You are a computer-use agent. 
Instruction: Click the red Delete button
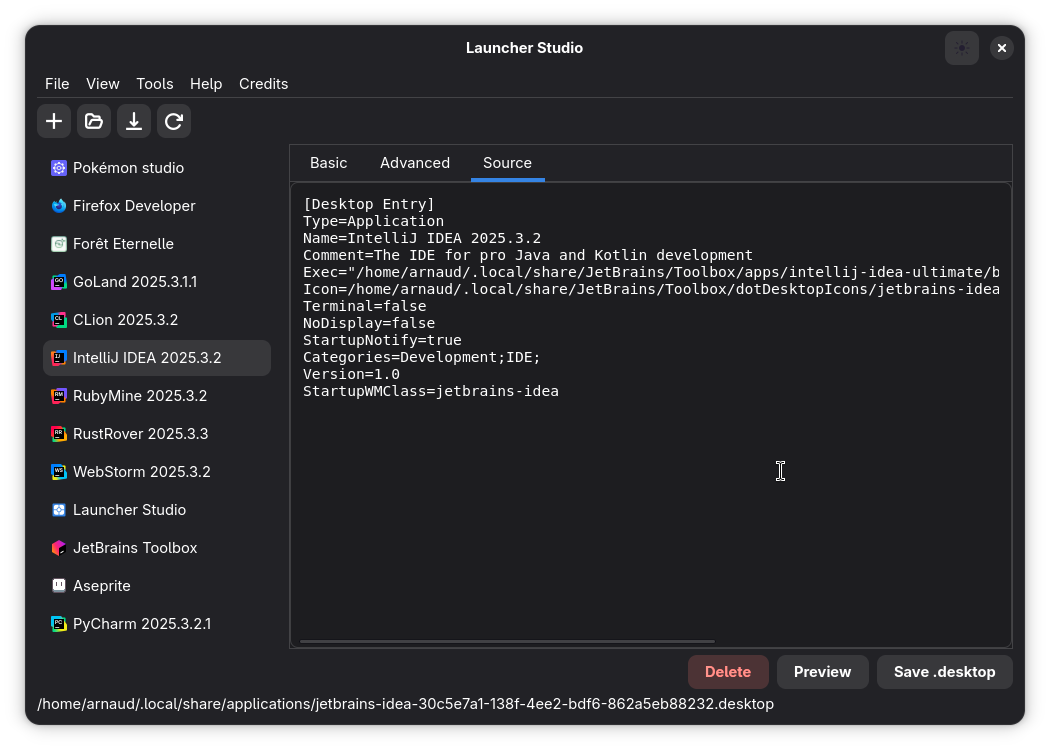coord(728,672)
